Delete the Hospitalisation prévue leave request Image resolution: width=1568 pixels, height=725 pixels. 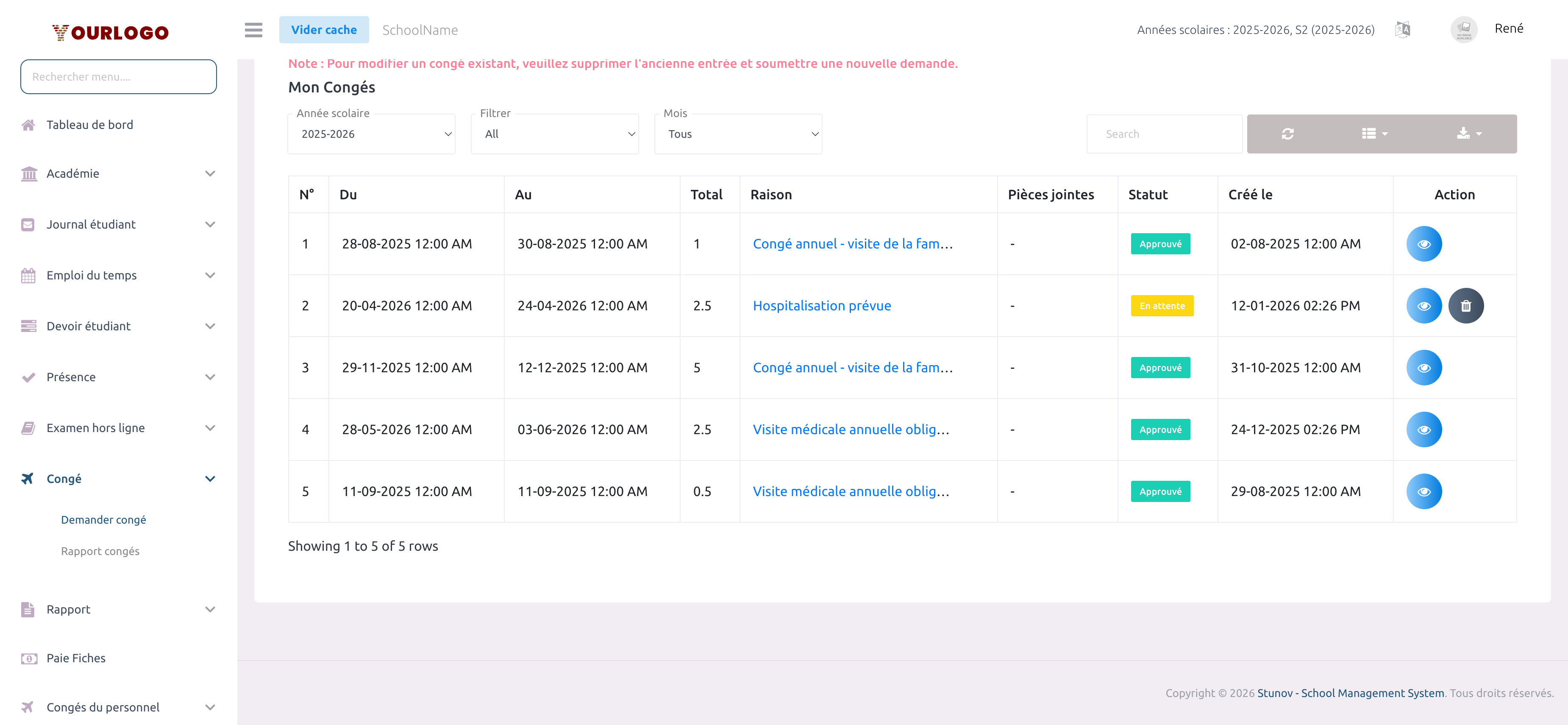[1466, 306]
